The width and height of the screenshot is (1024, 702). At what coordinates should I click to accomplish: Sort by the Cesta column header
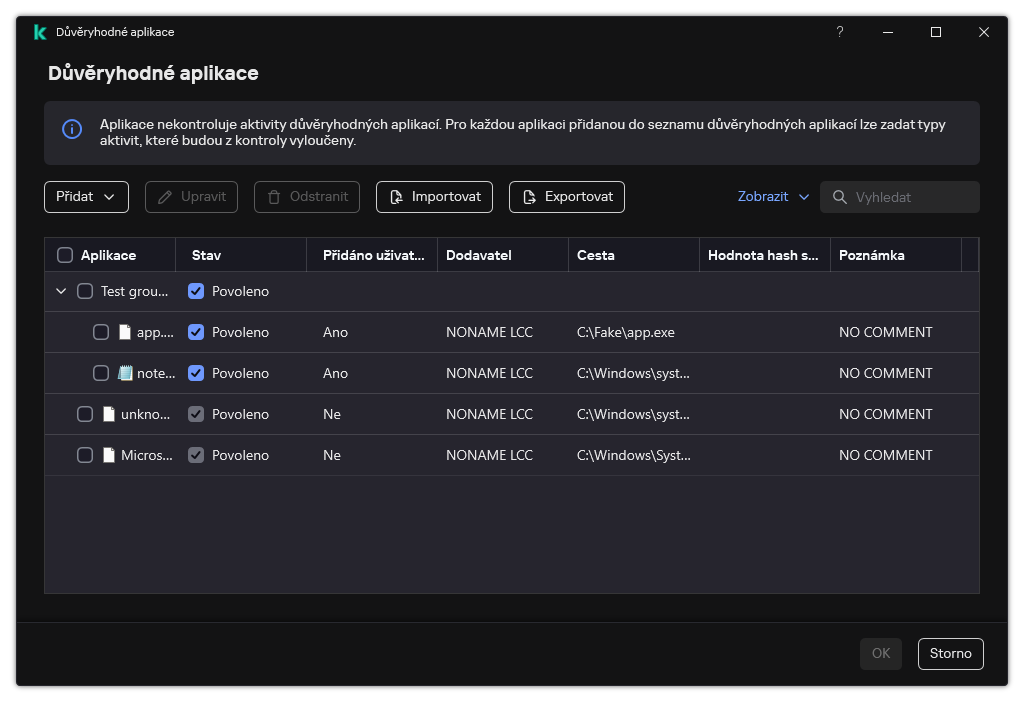pos(596,255)
